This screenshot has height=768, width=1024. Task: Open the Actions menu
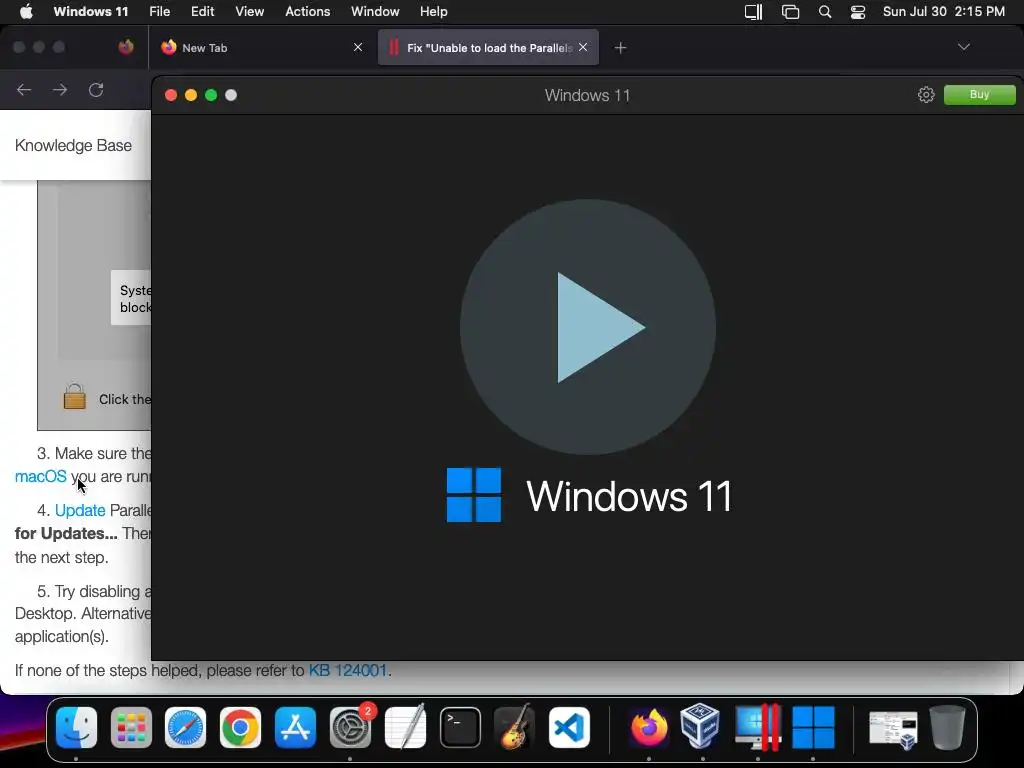pyautogui.click(x=308, y=11)
